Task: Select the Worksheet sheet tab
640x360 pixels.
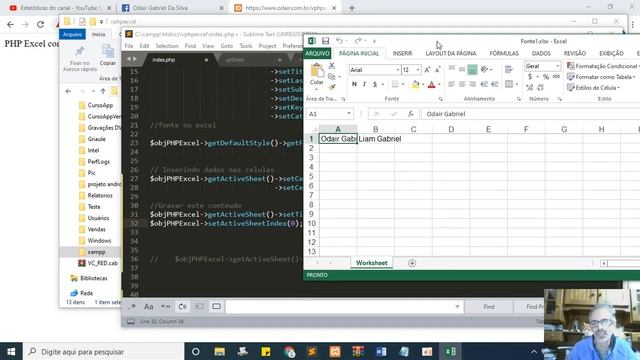Action: point(371,263)
